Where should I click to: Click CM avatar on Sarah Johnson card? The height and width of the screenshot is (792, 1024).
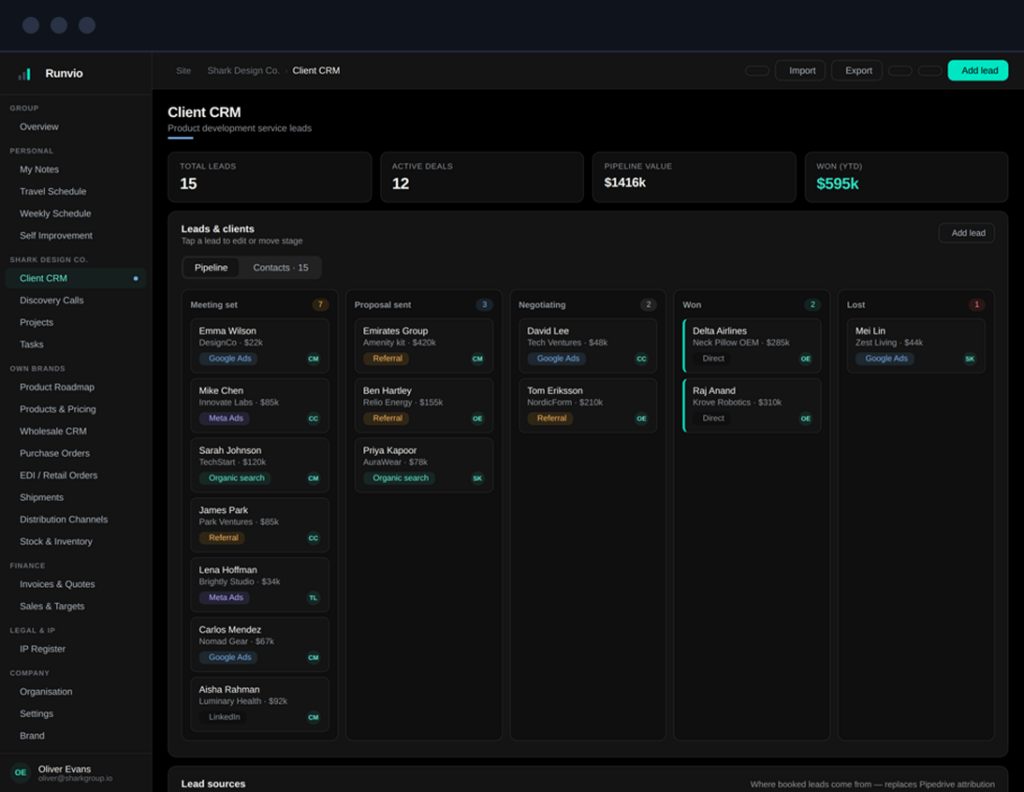pyautogui.click(x=313, y=478)
